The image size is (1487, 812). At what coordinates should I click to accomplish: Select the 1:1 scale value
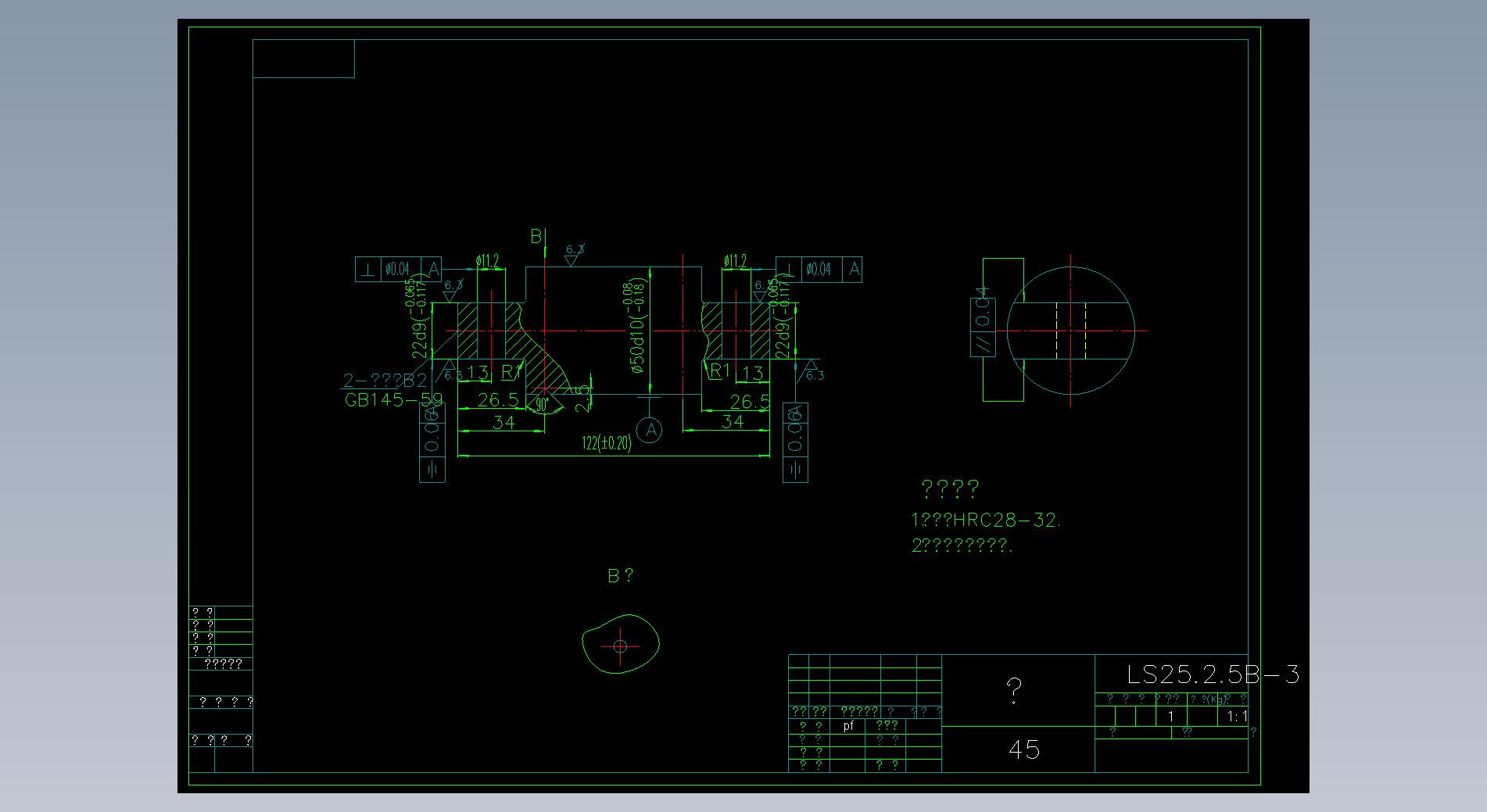click(1237, 717)
